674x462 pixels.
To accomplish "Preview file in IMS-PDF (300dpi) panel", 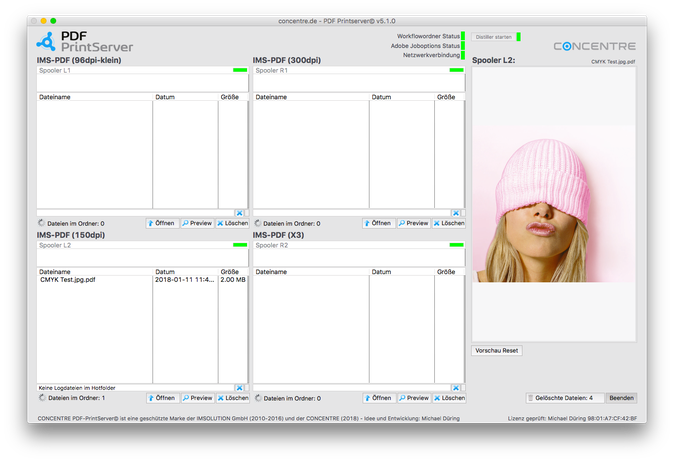I will (x=414, y=223).
